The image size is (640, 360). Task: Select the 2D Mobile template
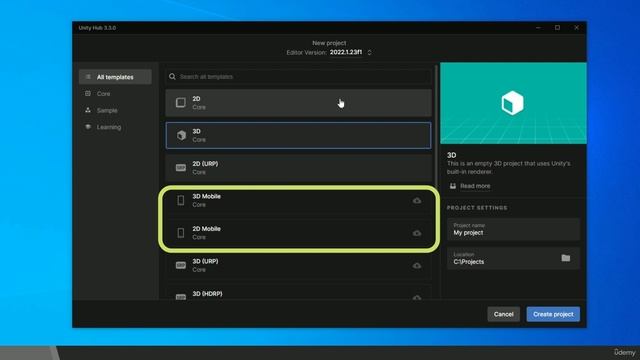point(298,233)
